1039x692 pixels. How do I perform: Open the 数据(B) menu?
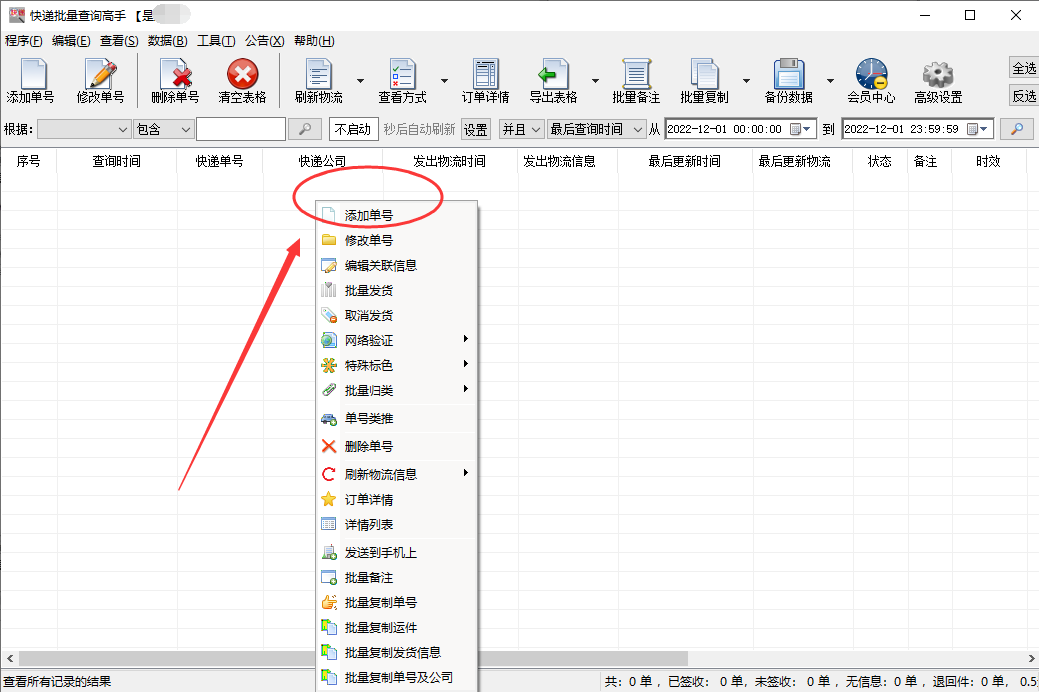tap(168, 41)
